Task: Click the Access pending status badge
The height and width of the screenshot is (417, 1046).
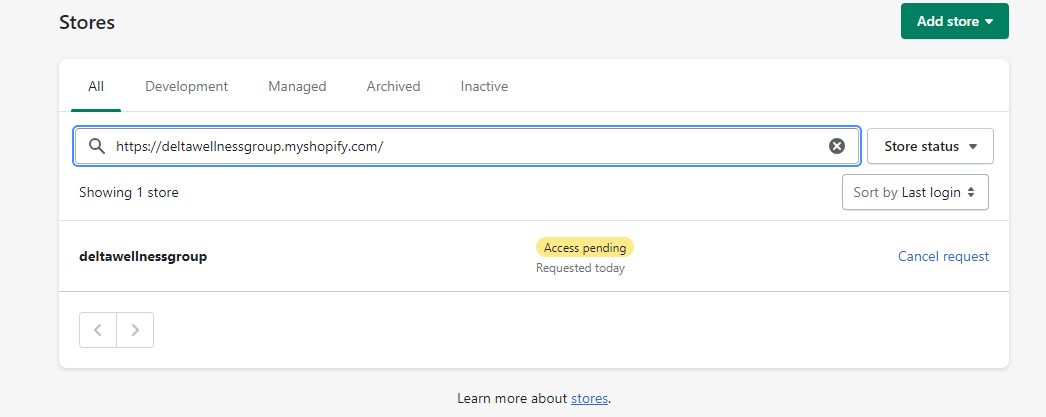Action: [x=585, y=248]
